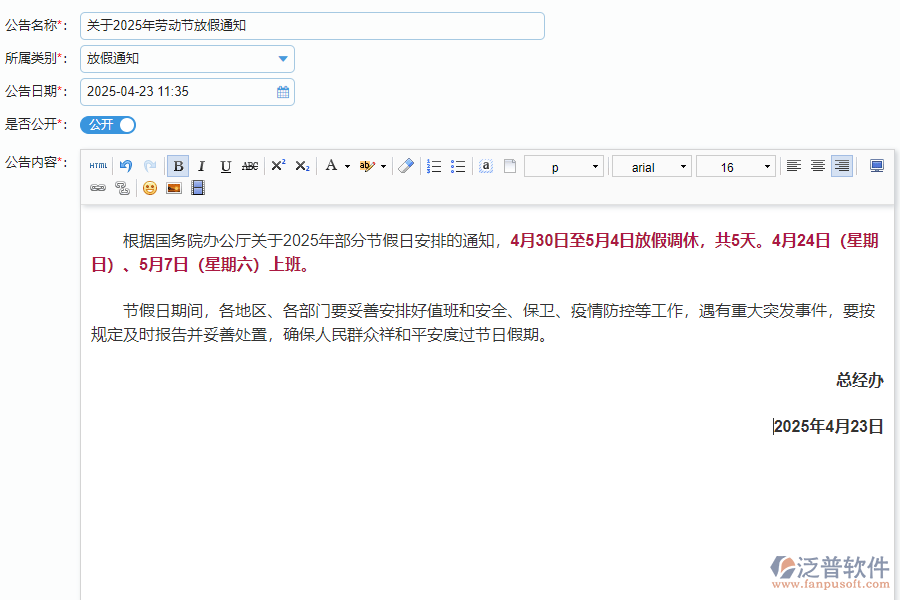Insert an image into the content
Screen dimensions: 900x600
pyautogui.click(x=173, y=188)
